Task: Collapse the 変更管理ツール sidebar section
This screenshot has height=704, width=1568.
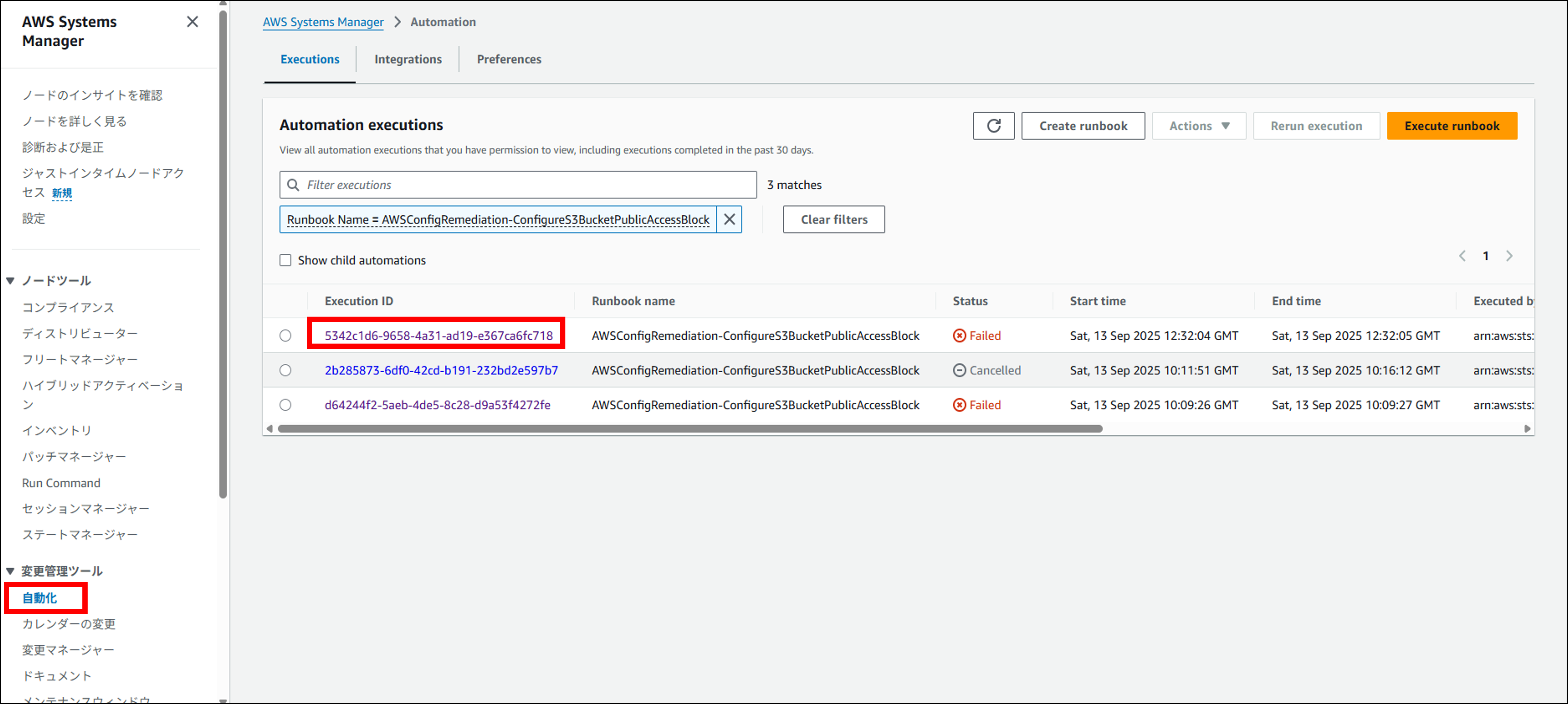Action: [10, 571]
